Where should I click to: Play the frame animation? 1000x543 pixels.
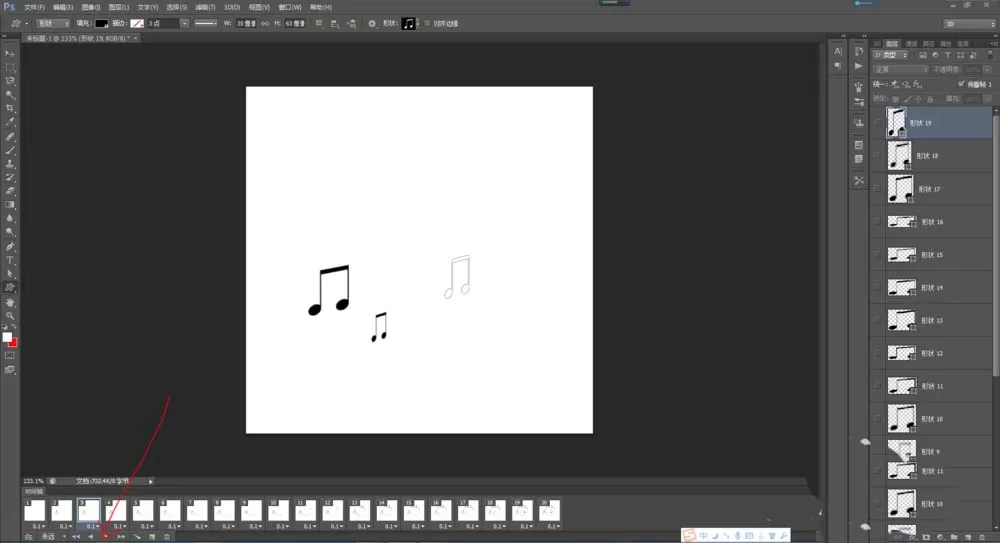(x=105, y=537)
